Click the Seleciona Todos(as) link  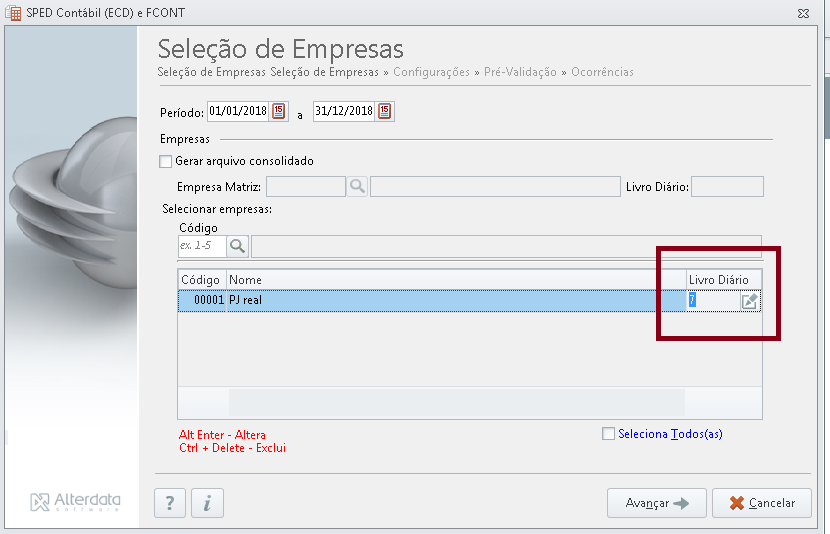click(x=670, y=434)
